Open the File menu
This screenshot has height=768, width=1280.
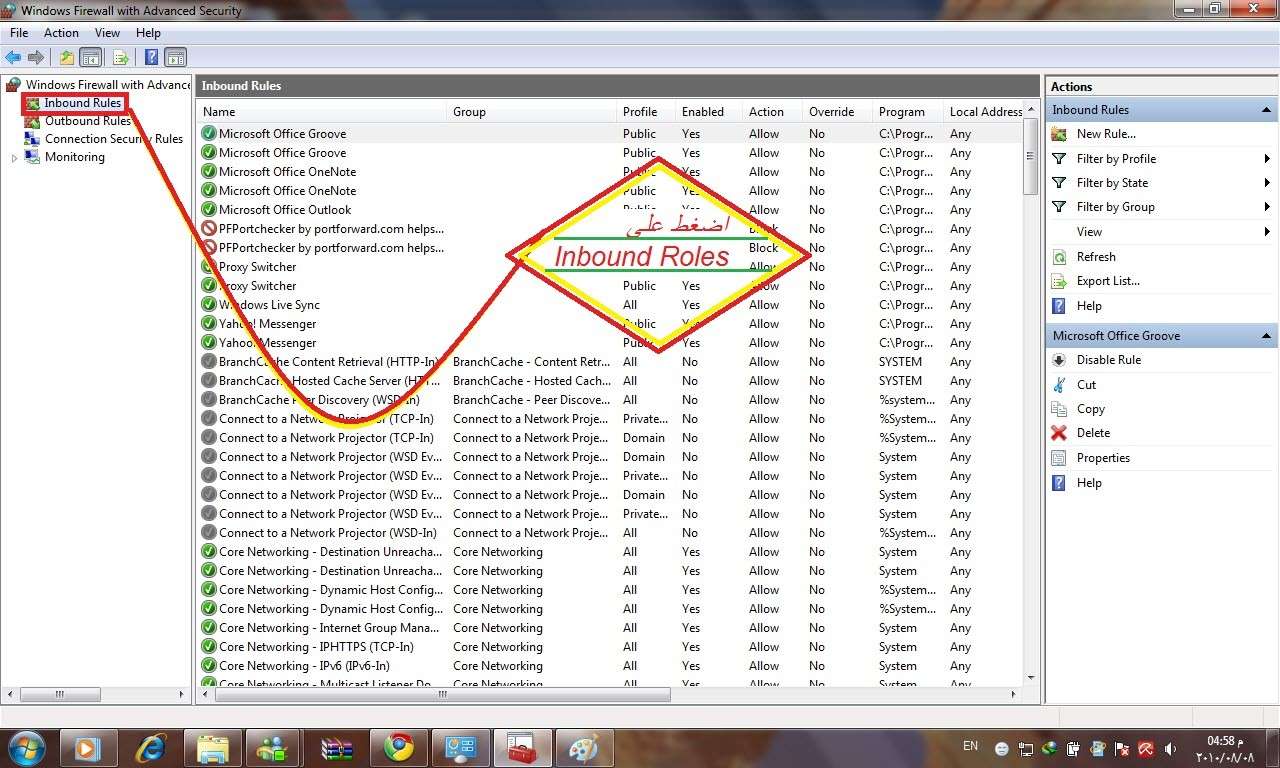pyautogui.click(x=19, y=33)
